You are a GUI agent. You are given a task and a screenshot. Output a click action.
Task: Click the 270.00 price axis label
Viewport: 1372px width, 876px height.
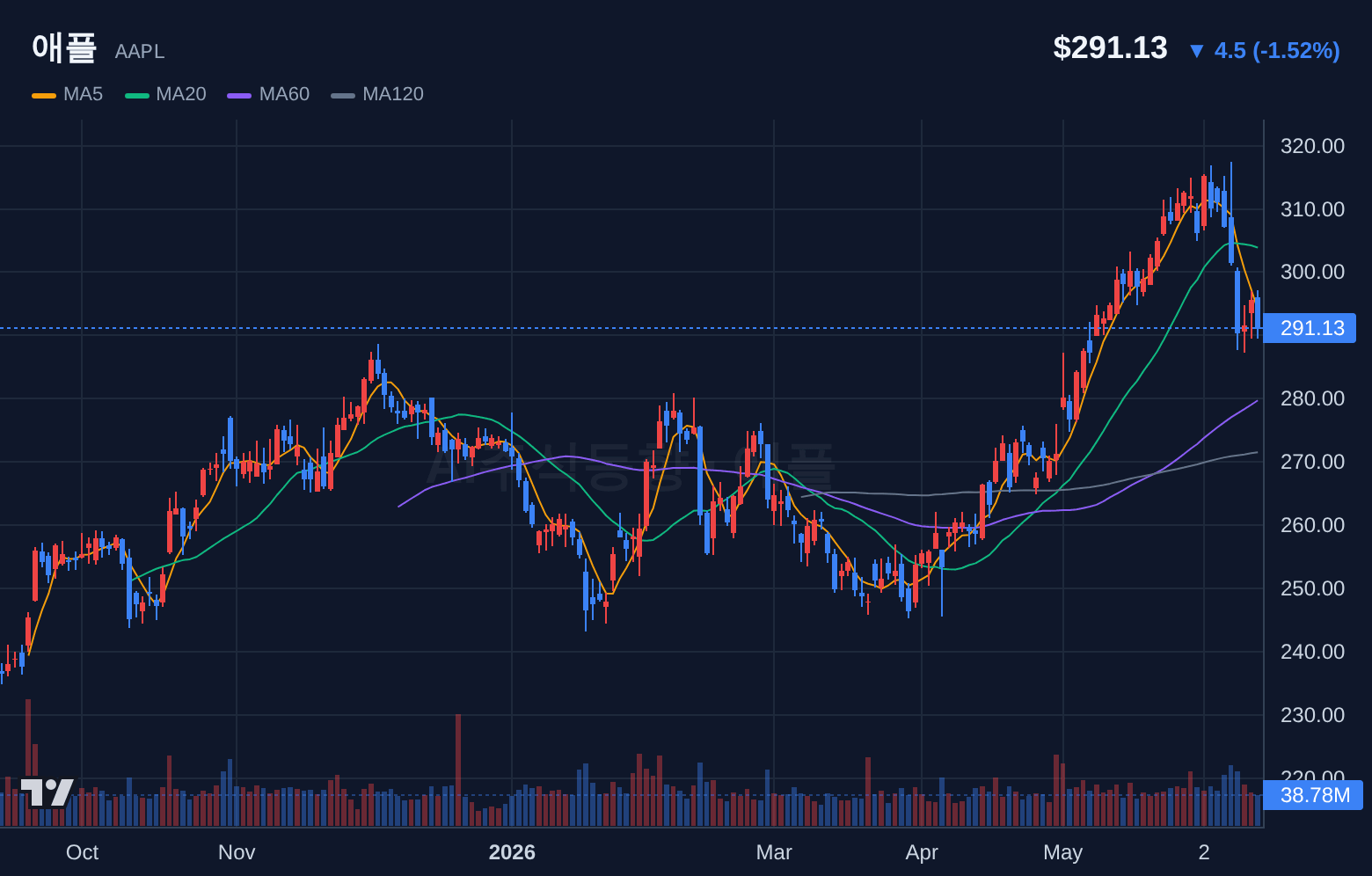1312,462
